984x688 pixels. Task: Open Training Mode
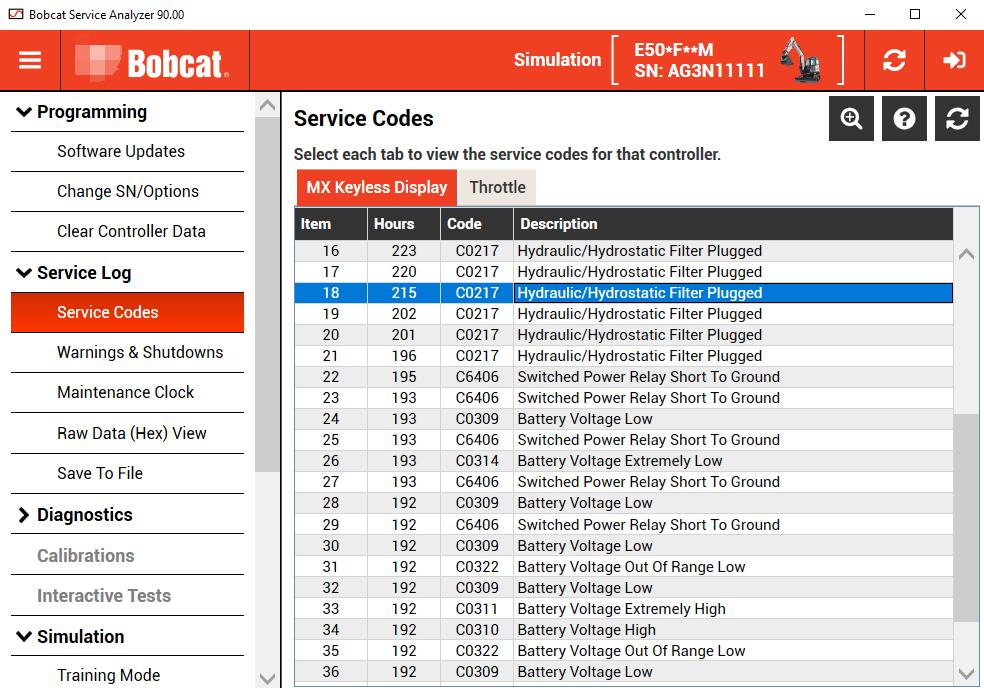127,674
